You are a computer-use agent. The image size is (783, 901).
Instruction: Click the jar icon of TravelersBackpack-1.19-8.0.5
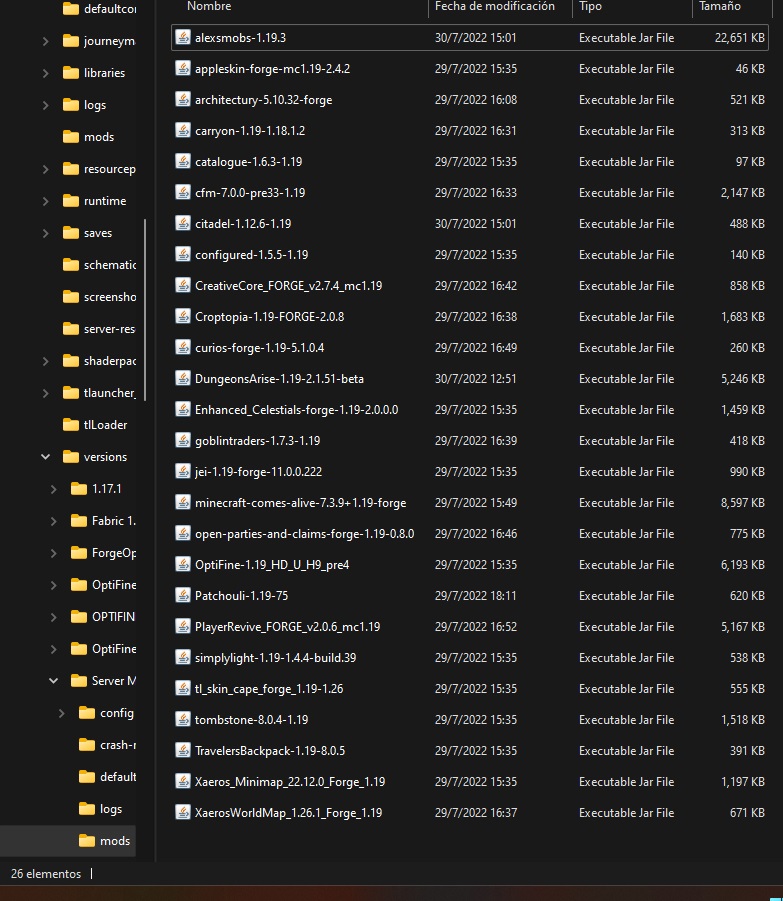click(x=183, y=751)
